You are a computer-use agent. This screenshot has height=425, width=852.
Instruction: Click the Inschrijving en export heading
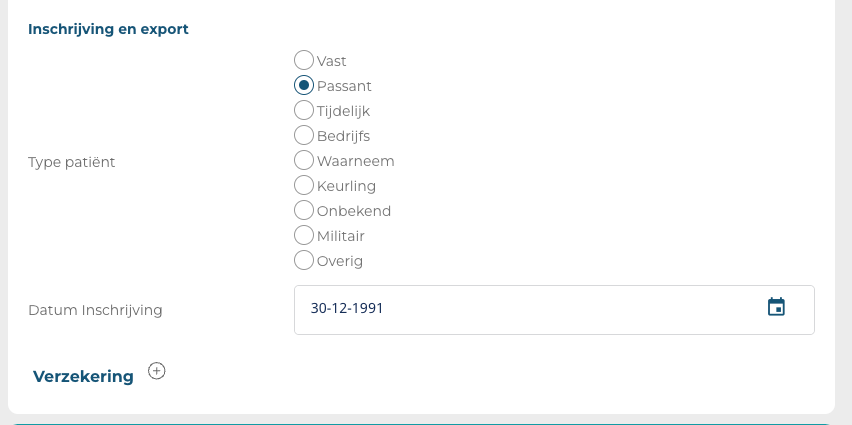tap(108, 29)
